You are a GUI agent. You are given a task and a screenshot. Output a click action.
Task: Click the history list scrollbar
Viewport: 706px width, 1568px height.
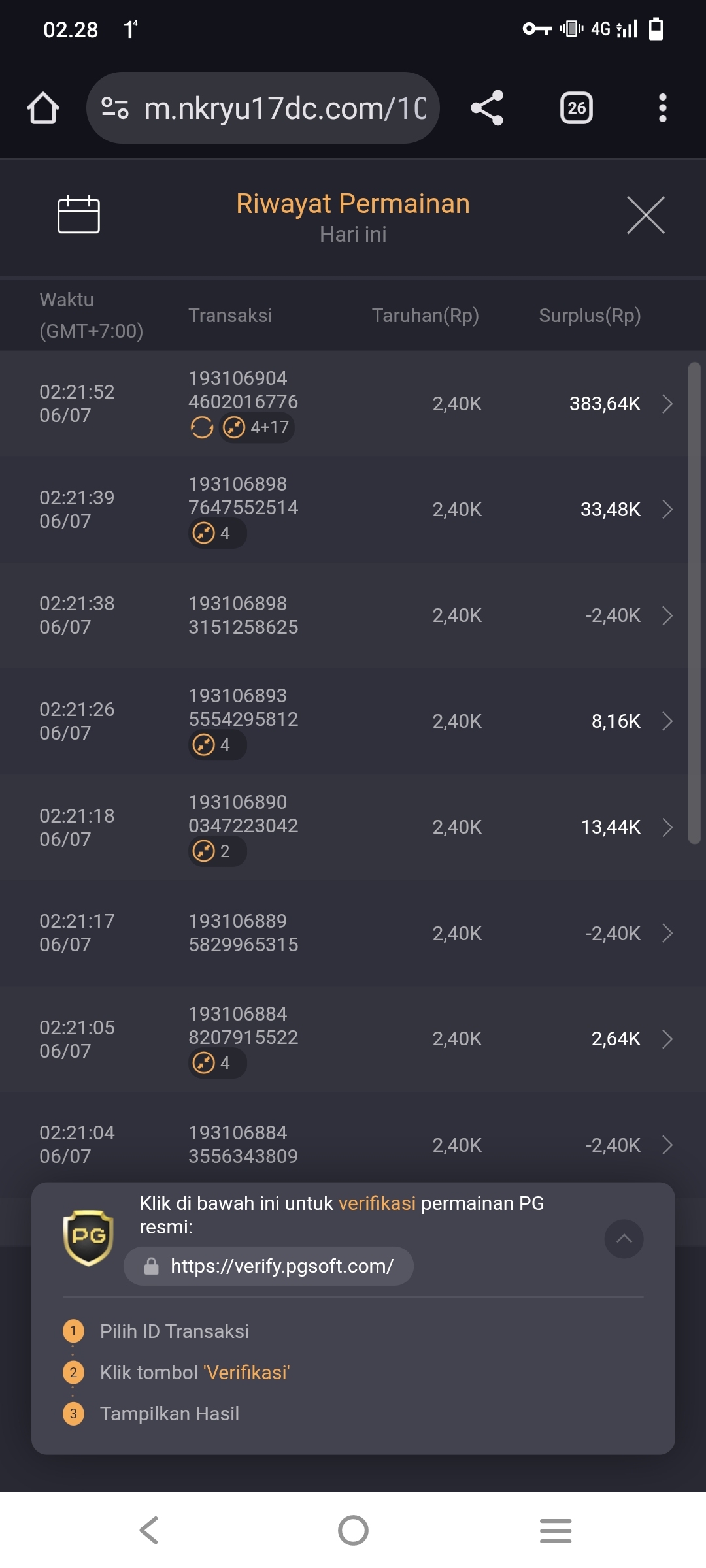pos(694,604)
